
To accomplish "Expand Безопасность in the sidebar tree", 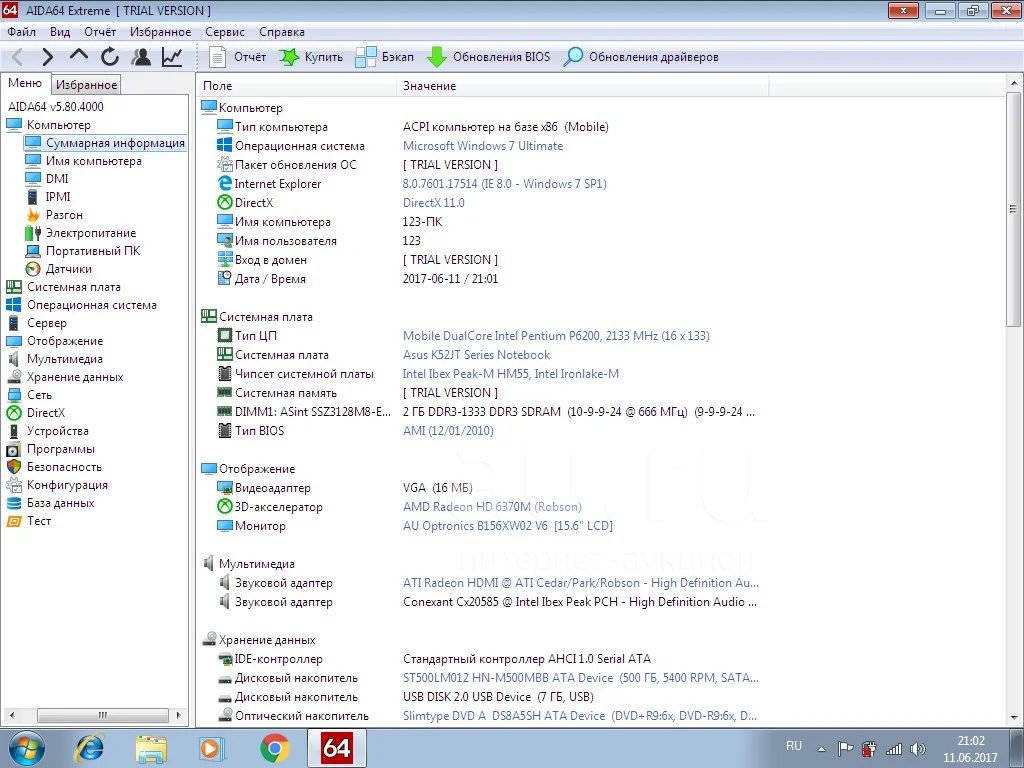I will [x=64, y=467].
